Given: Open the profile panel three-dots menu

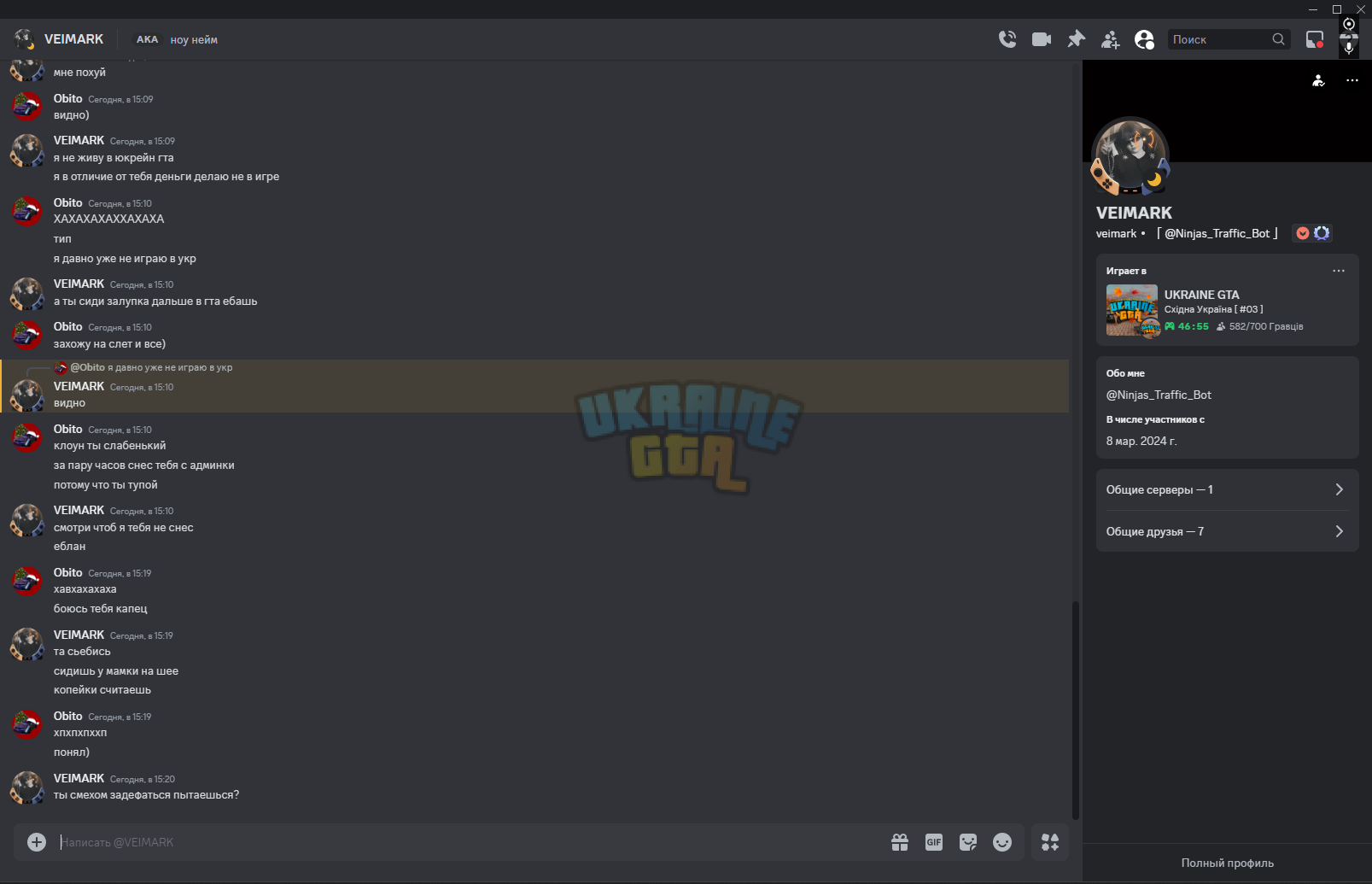Looking at the screenshot, I should 1352,80.
